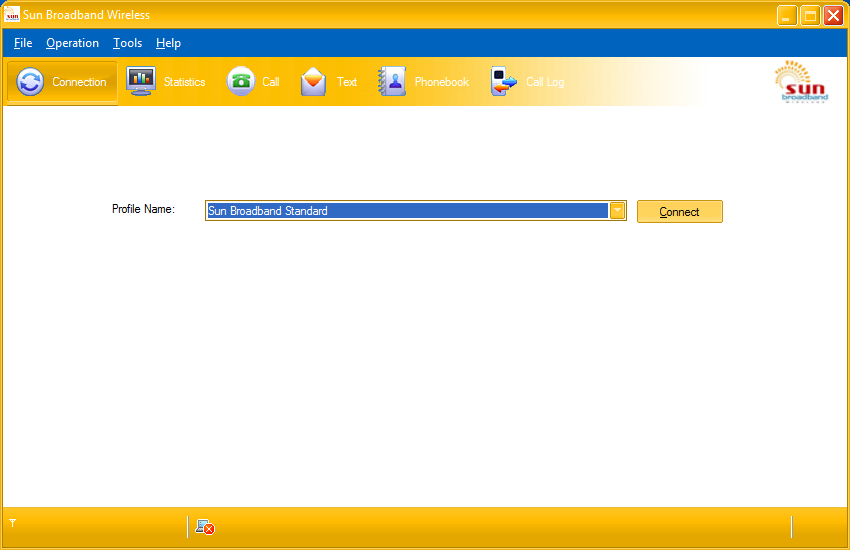Maximize the Sun Broadband Wireless window
The width and height of the screenshot is (850, 550).
coord(810,16)
